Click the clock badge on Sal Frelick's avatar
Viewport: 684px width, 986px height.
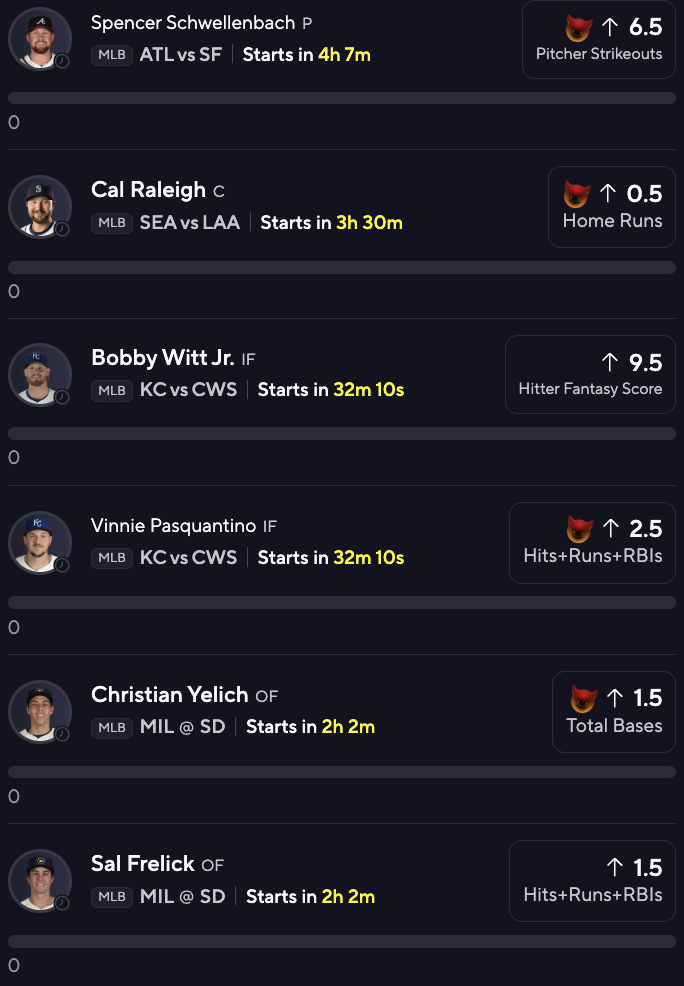(62, 903)
